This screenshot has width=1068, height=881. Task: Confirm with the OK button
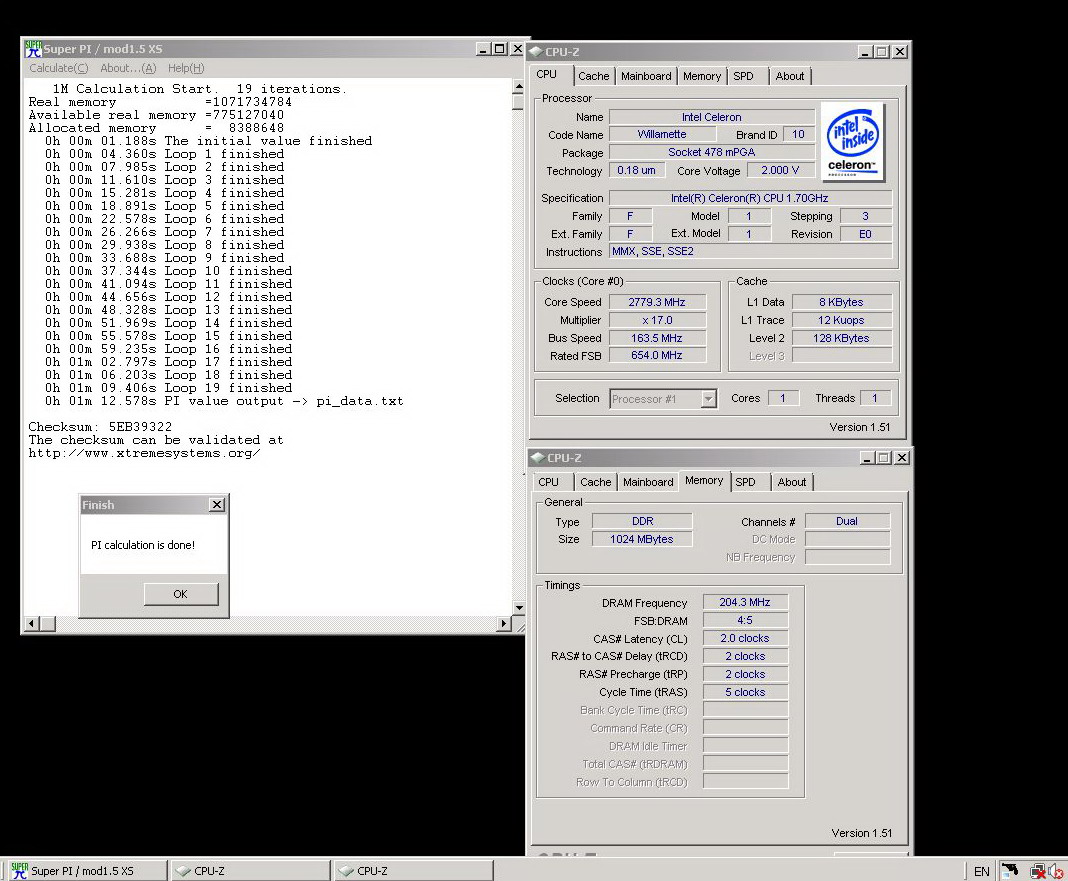pyautogui.click(x=180, y=594)
